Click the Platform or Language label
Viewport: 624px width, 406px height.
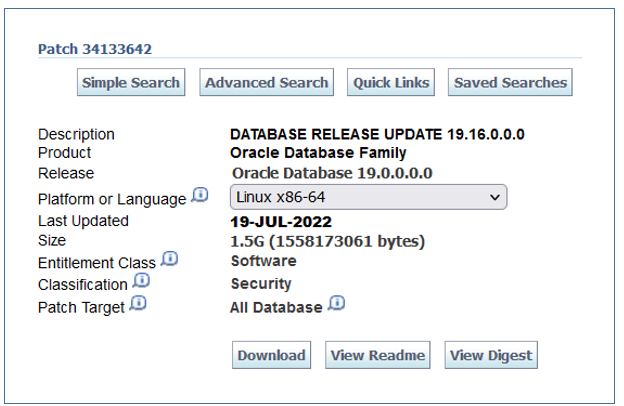[x=112, y=199]
